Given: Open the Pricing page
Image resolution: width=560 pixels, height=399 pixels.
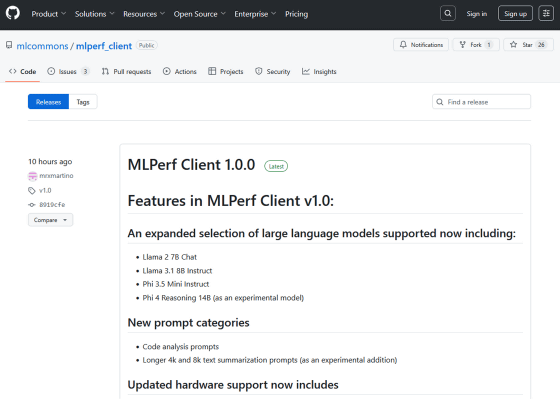Looking at the screenshot, I should 296,14.
